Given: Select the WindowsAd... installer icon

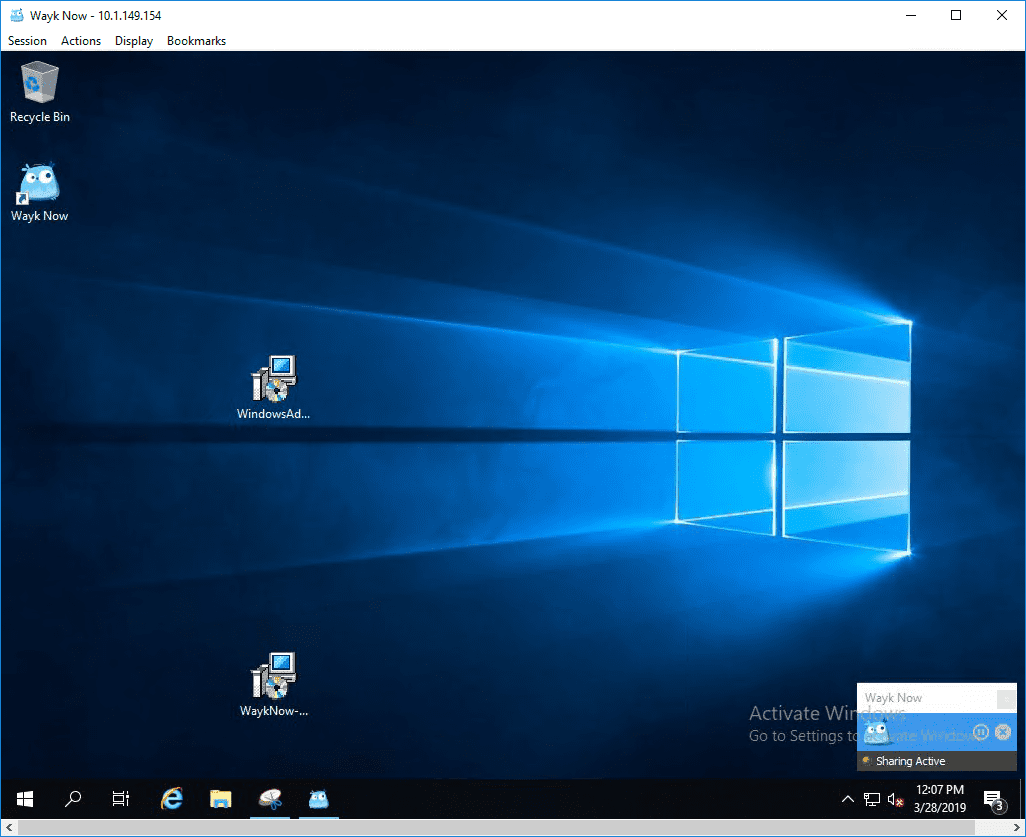Looking at the screenshot, I should tap(274, 387).
